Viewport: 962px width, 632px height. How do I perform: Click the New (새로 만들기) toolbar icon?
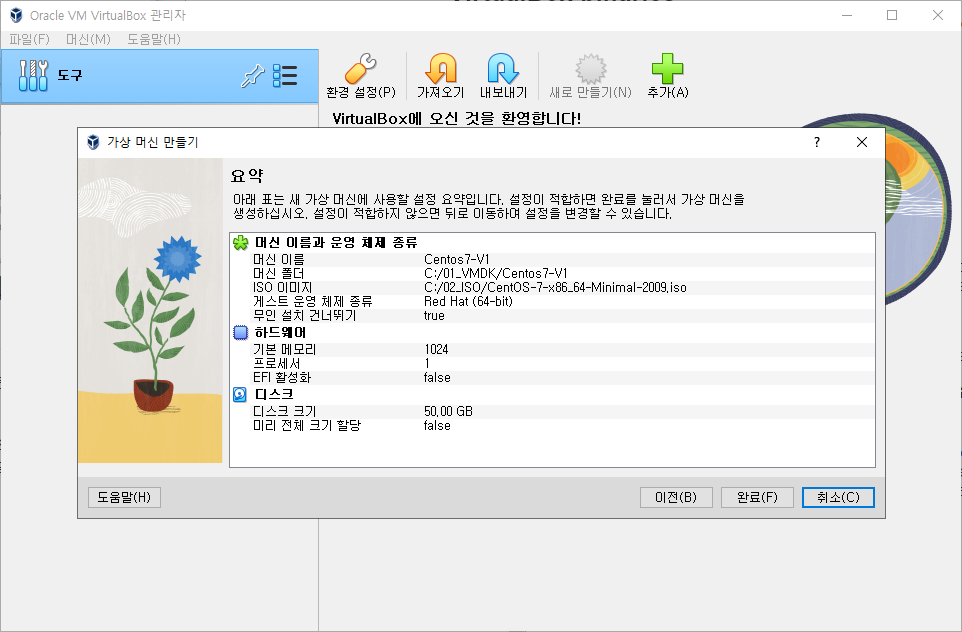pyautogui.click(x=590, y=69)
